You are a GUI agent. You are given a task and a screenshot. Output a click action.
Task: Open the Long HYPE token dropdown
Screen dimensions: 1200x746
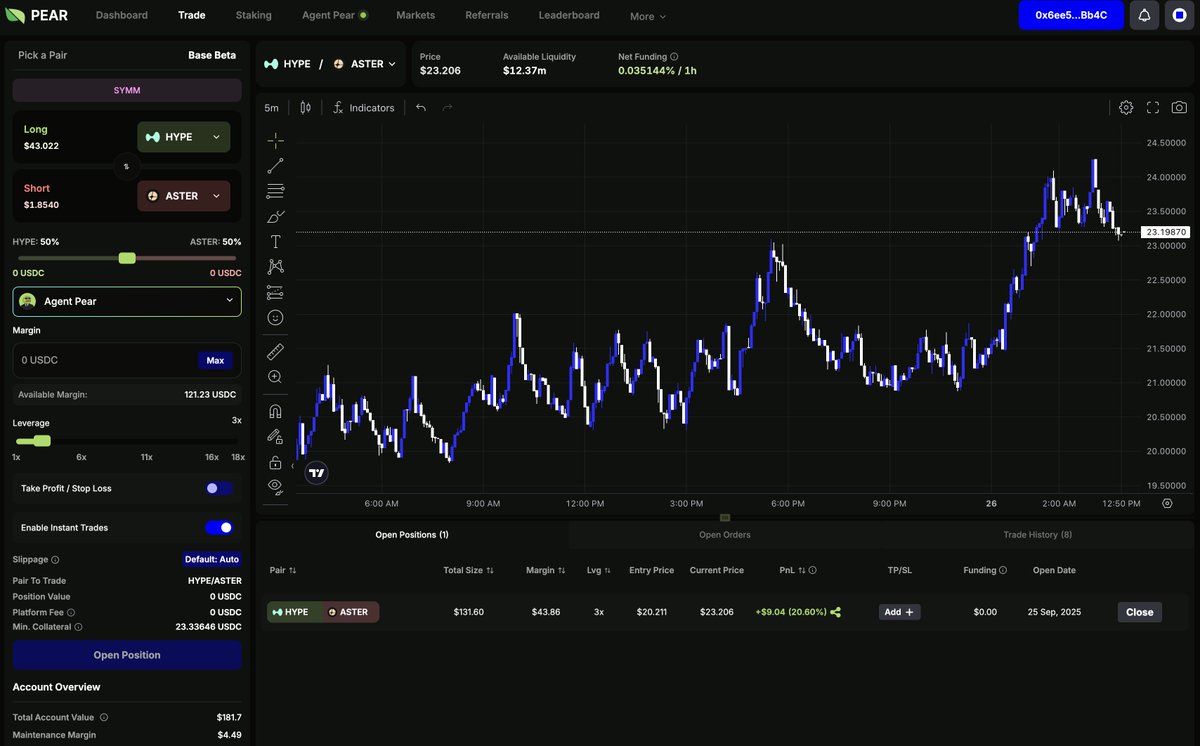coord(183,137)
